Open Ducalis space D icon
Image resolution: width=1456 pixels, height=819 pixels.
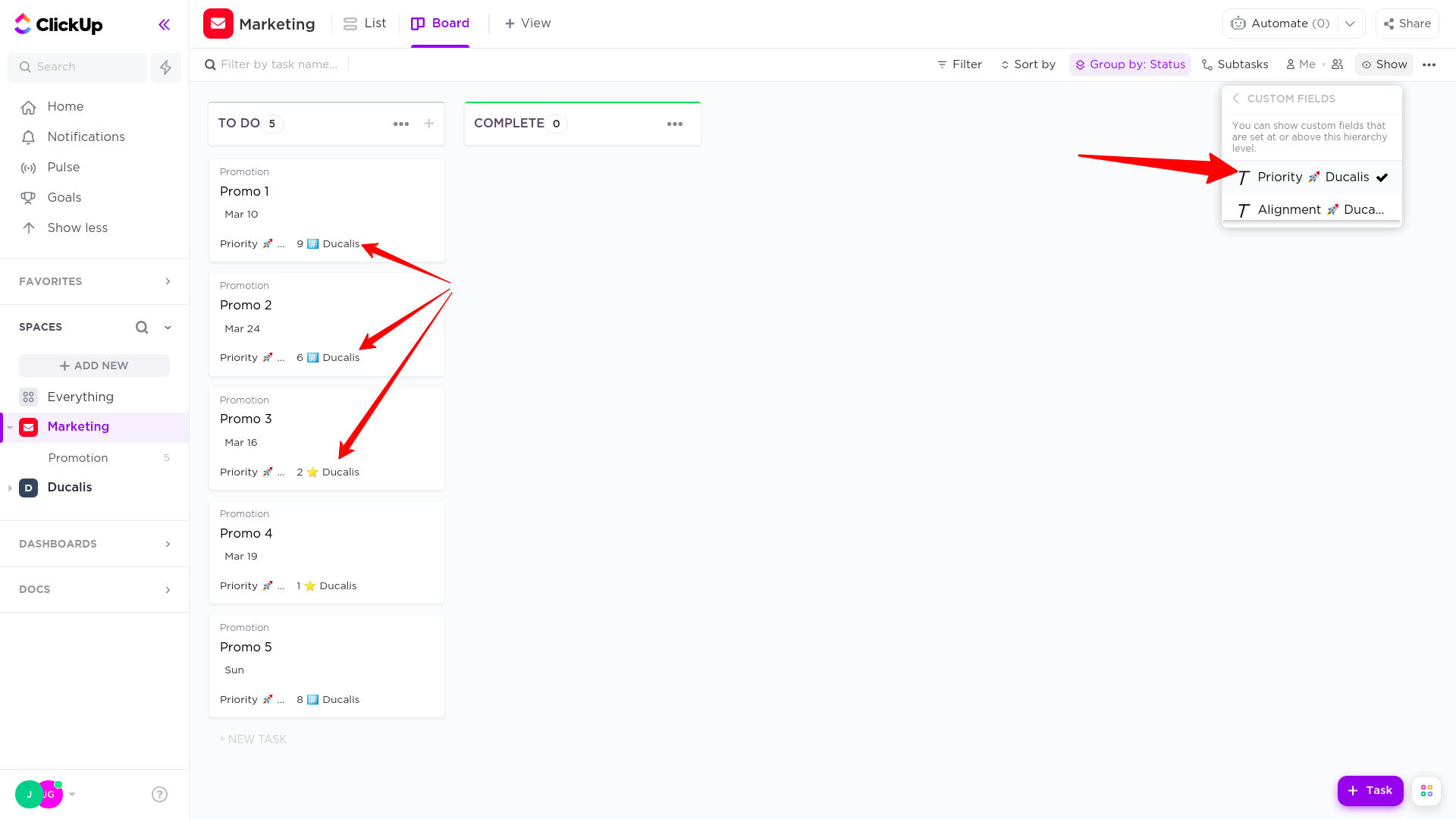(x=29, y=488)
